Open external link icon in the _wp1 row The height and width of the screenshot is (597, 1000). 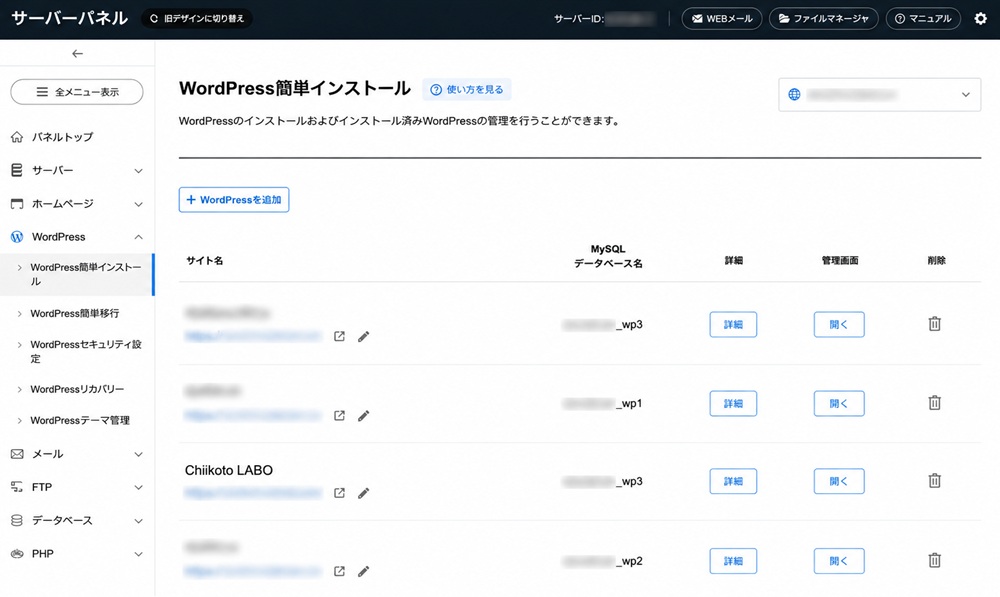[x=339, y=415]
